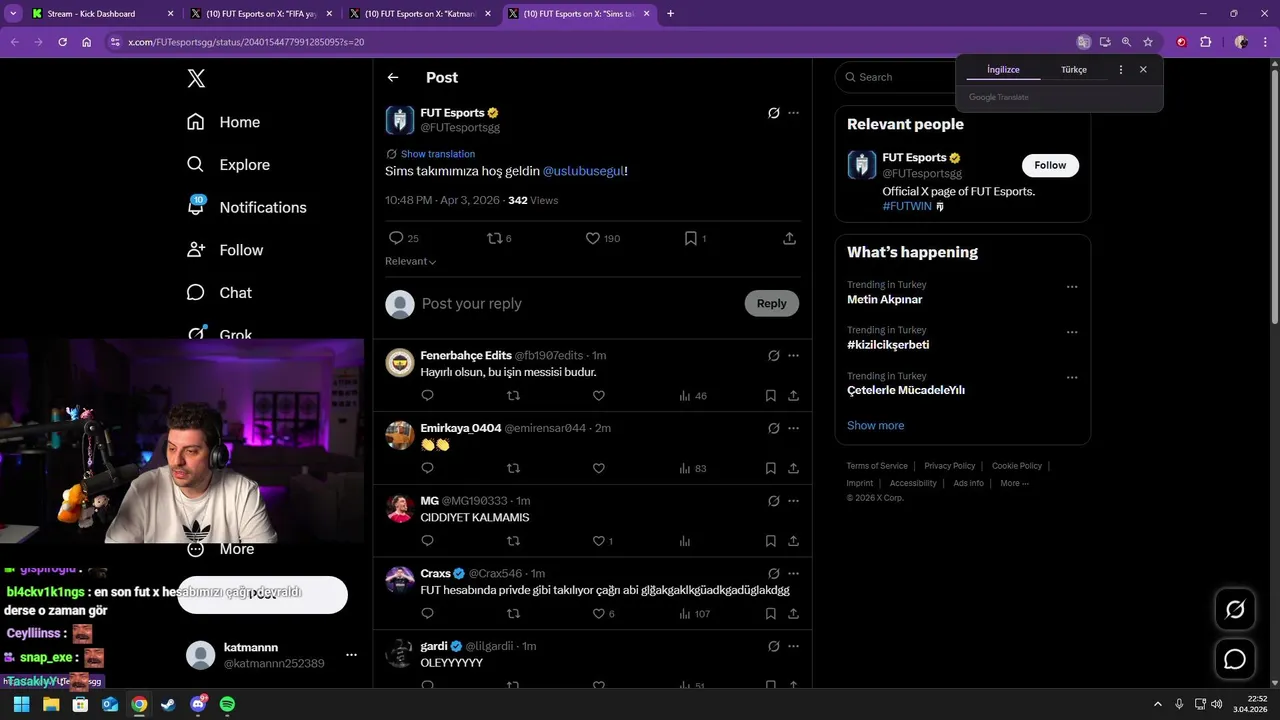The height and width of the screenshot is (720, 1280).
Task: Open Follow in the X sidebar
Action: 225,250
